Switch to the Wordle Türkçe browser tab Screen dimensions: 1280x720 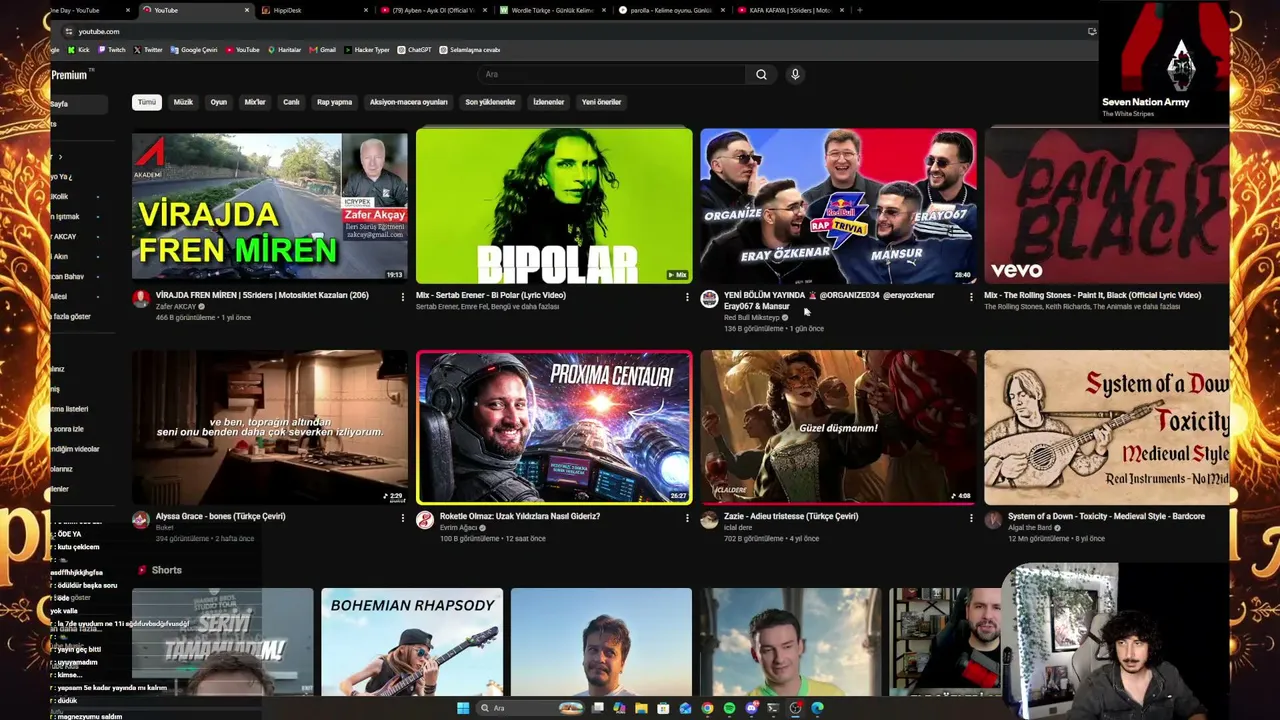coord(552,10)
